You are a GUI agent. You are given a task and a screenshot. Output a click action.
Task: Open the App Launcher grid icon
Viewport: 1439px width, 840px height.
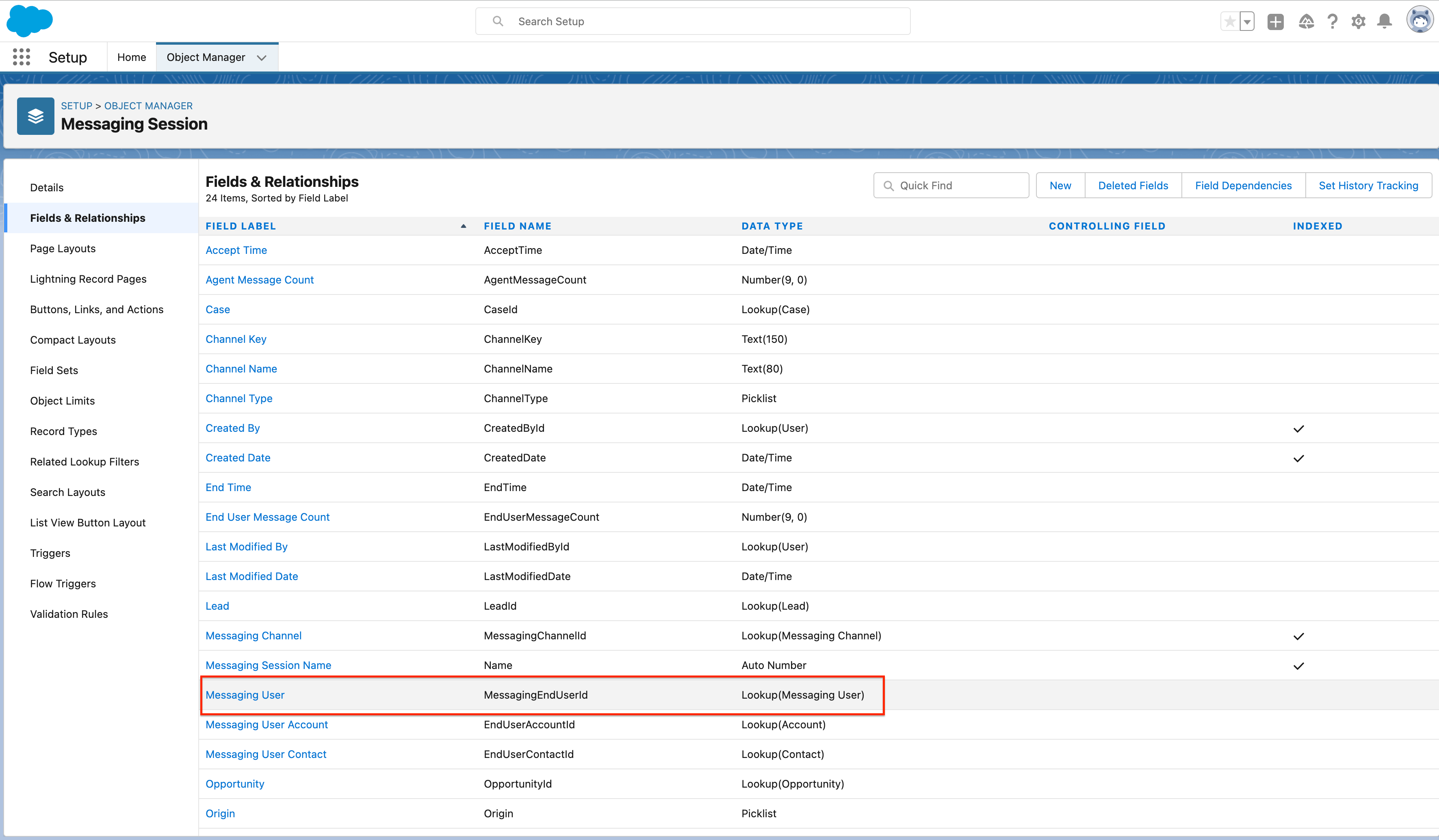[21, 57]
